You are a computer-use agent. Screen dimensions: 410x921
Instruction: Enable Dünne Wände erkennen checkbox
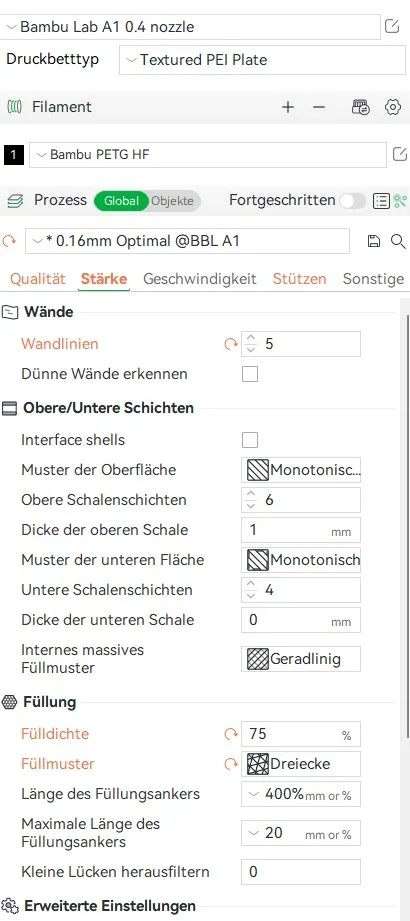pos(250,374)
